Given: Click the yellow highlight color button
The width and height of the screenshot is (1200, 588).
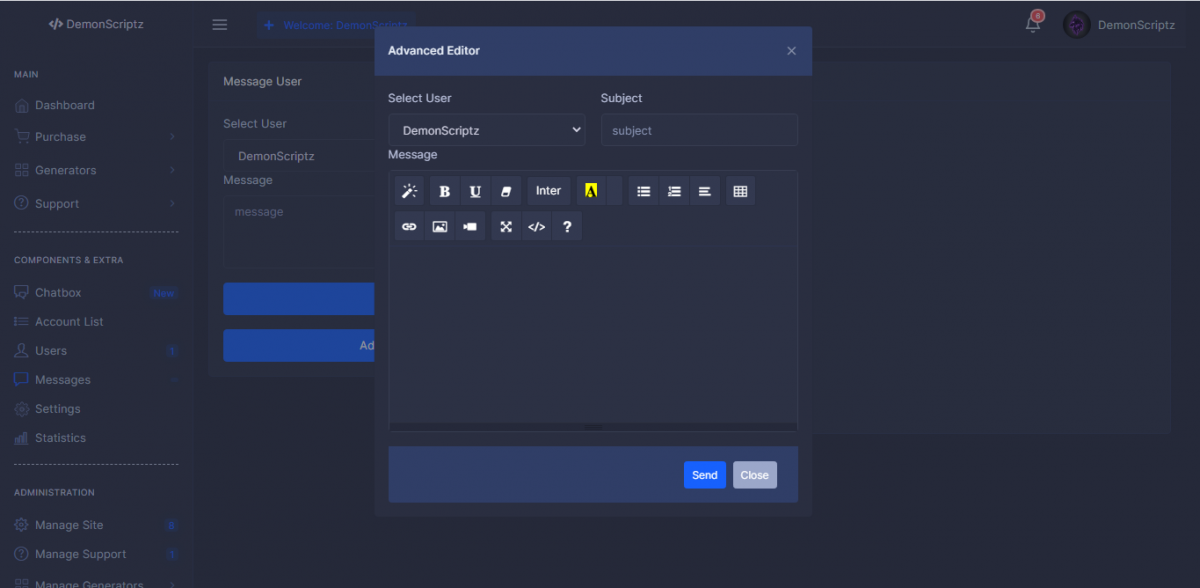Looking at the screenshot, I should click(591, 191).
